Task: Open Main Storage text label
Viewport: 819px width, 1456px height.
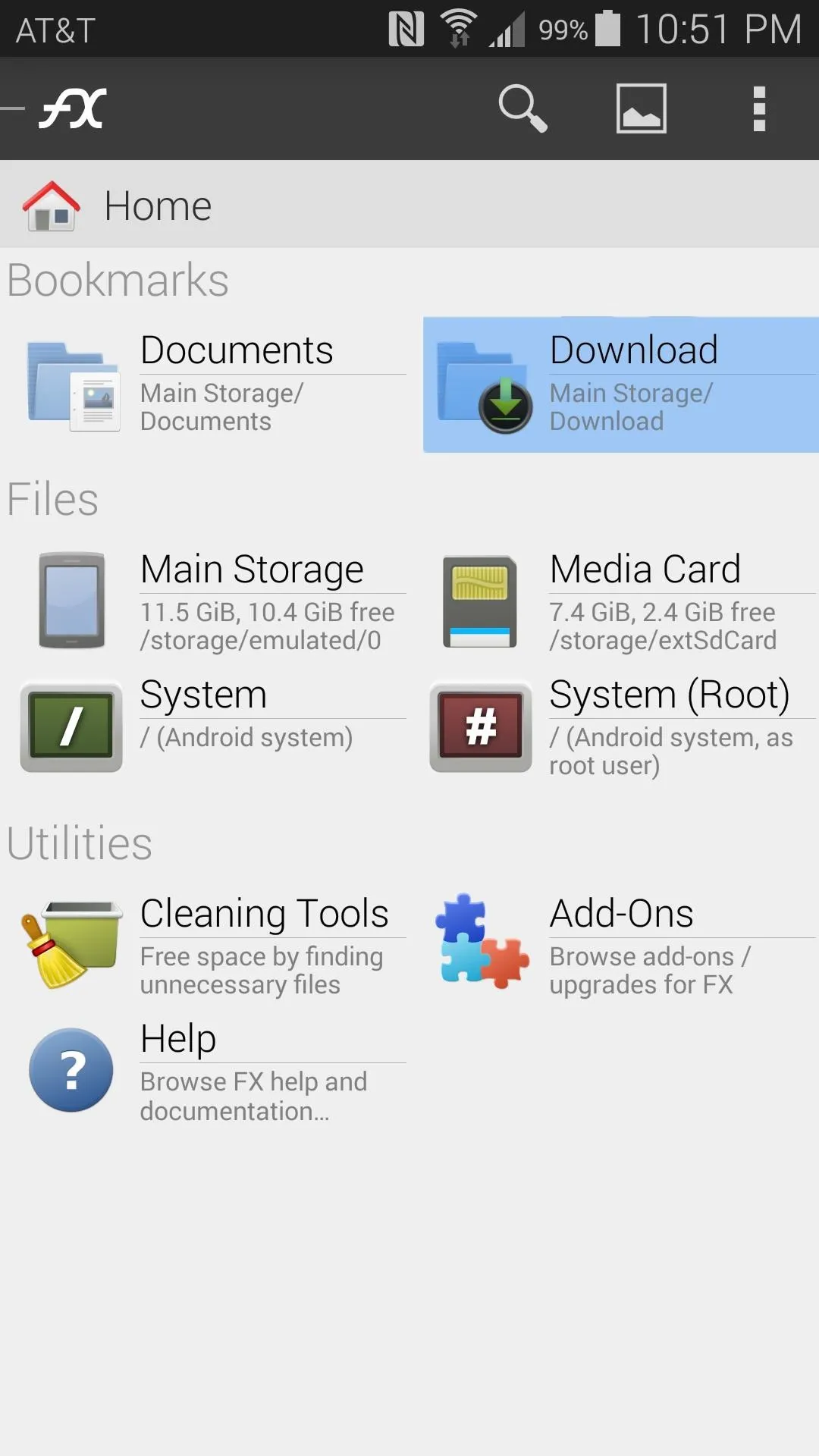Action: [x=252, y=570]
